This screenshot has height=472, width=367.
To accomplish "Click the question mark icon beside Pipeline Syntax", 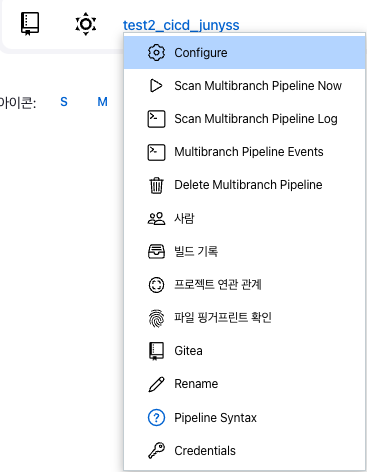I will point(156,417).
